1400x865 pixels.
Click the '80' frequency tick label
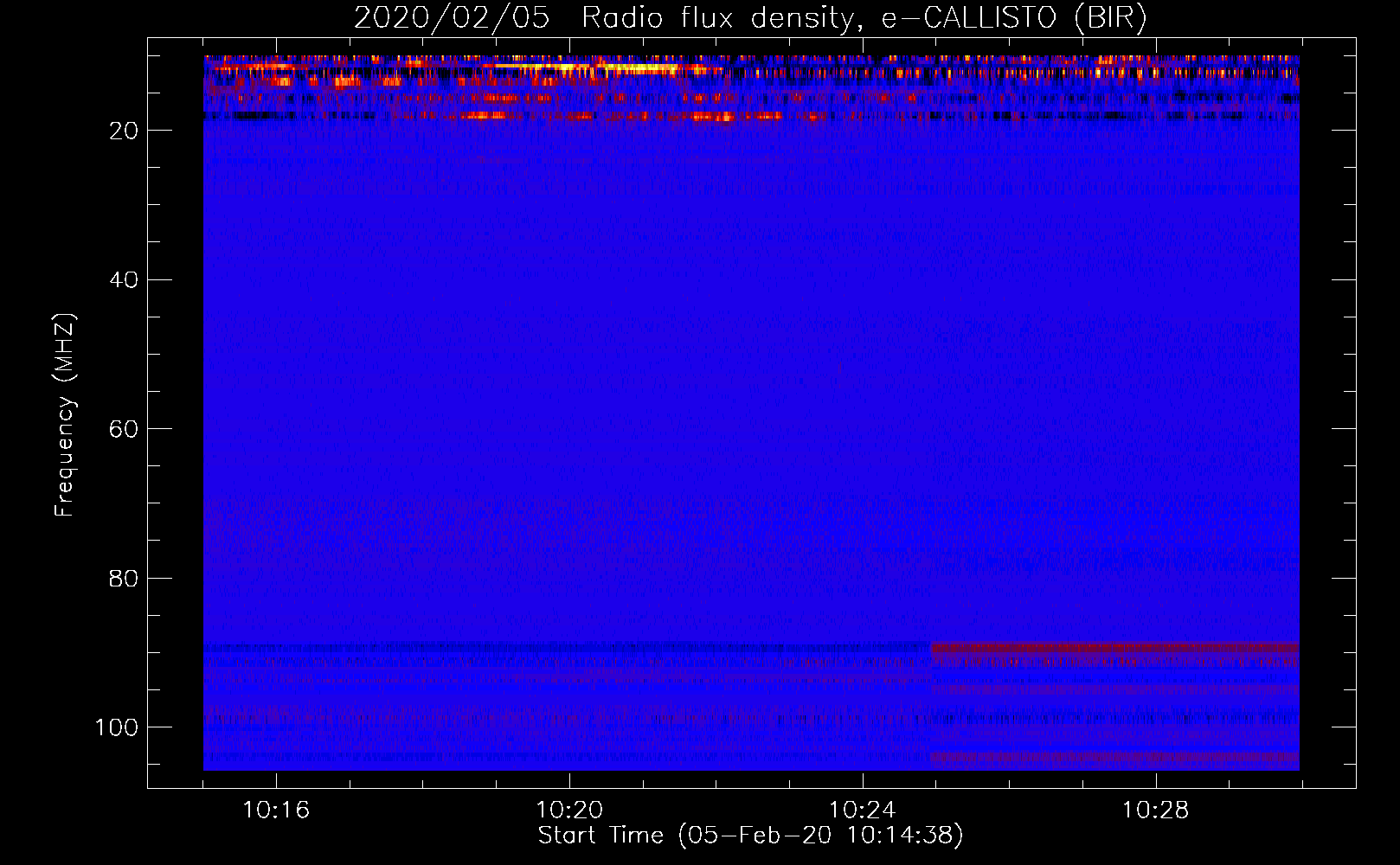(124, 579)
